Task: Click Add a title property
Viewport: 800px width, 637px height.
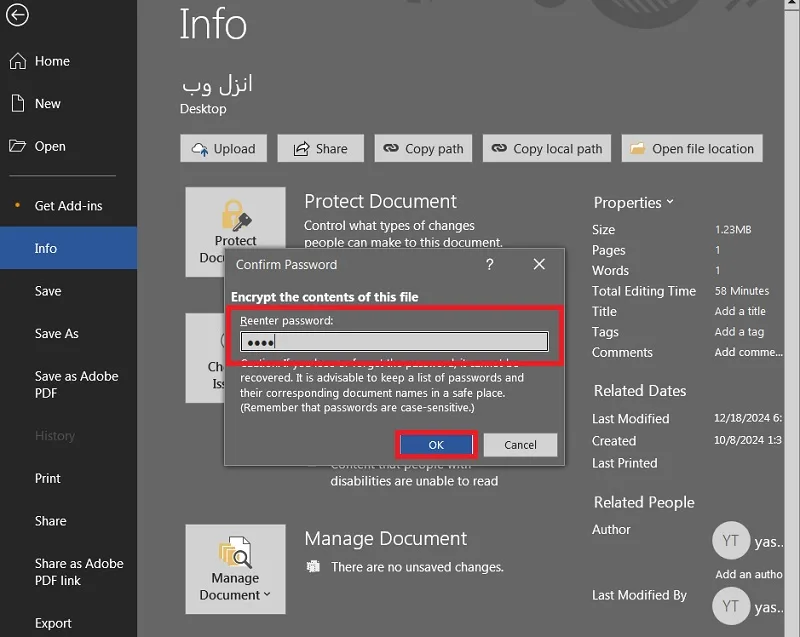Action: 740,311
